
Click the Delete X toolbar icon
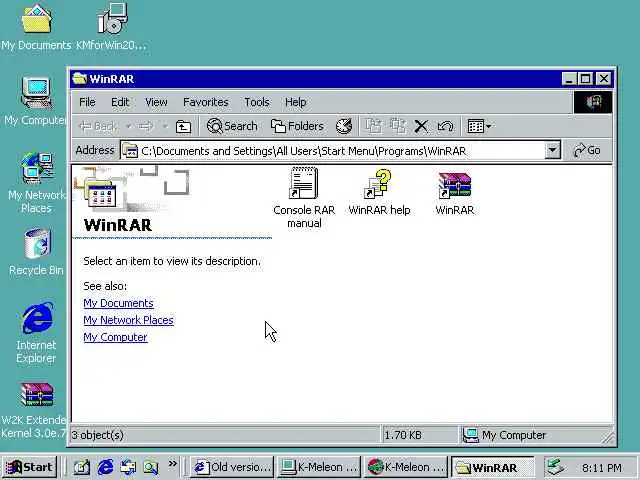tap(421, 126)
